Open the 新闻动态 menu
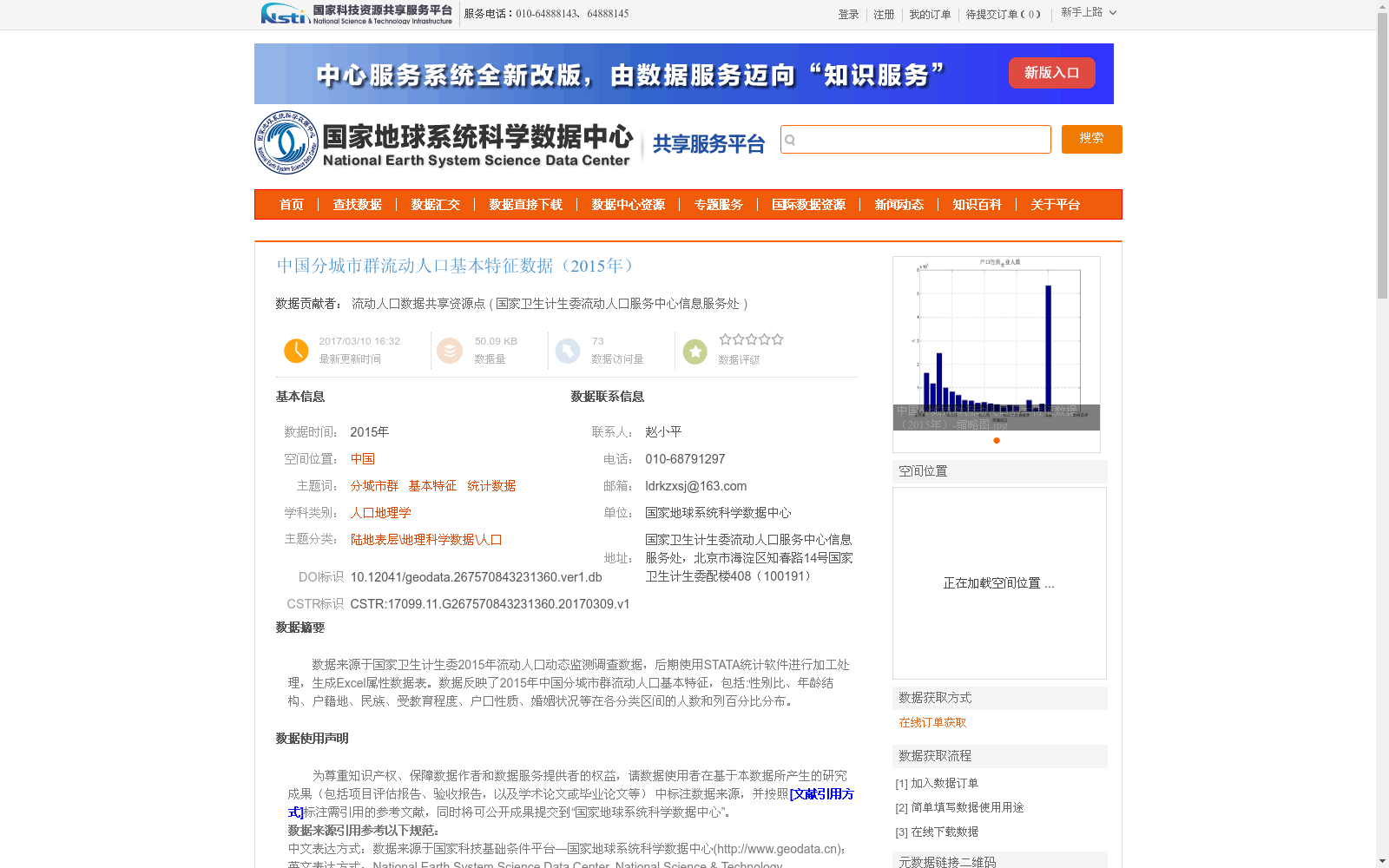Image resolution: width=1389 pixels, height=868 pixels. coord(899,205)
